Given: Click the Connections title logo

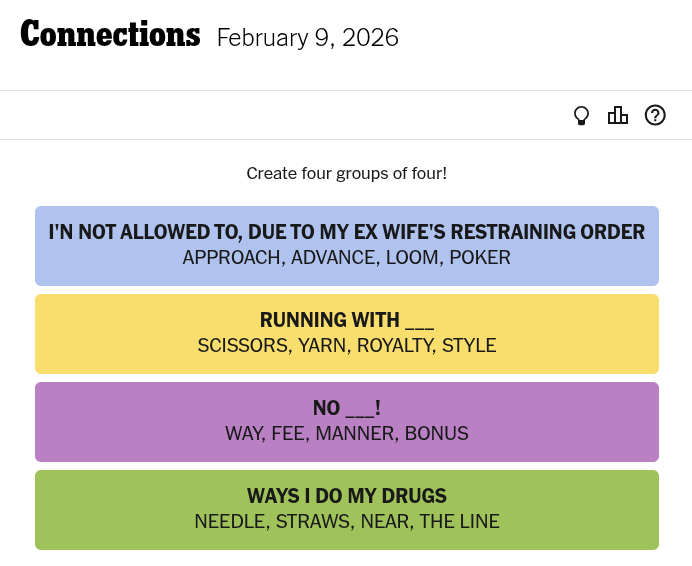Looking at the screenshot, I should pos(110,35).
